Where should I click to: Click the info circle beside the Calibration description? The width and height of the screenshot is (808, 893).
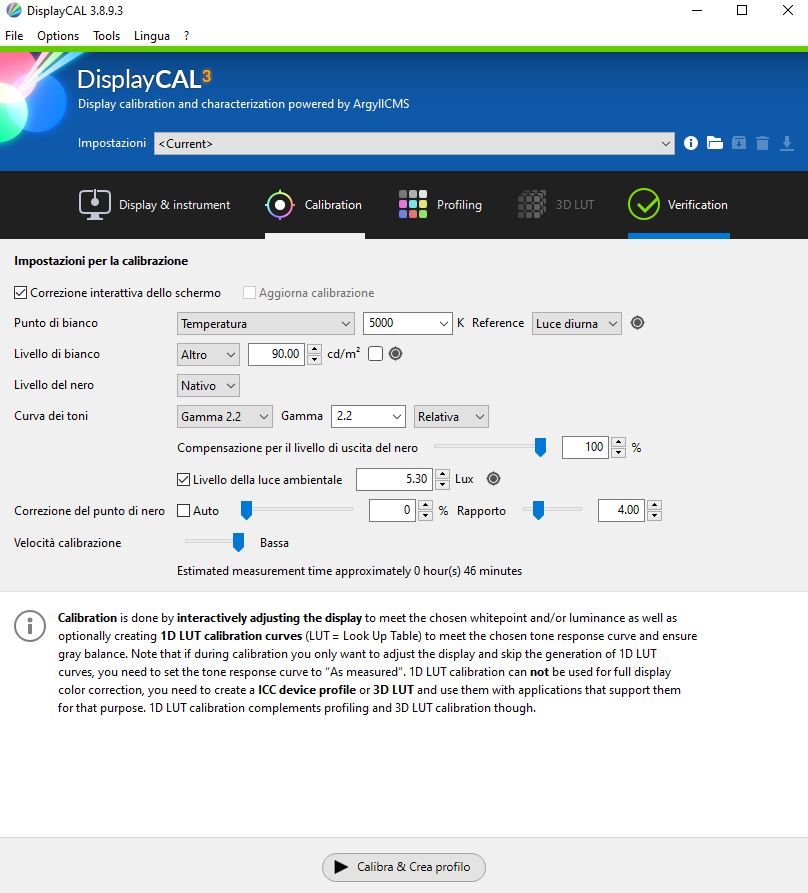(30, 626)
